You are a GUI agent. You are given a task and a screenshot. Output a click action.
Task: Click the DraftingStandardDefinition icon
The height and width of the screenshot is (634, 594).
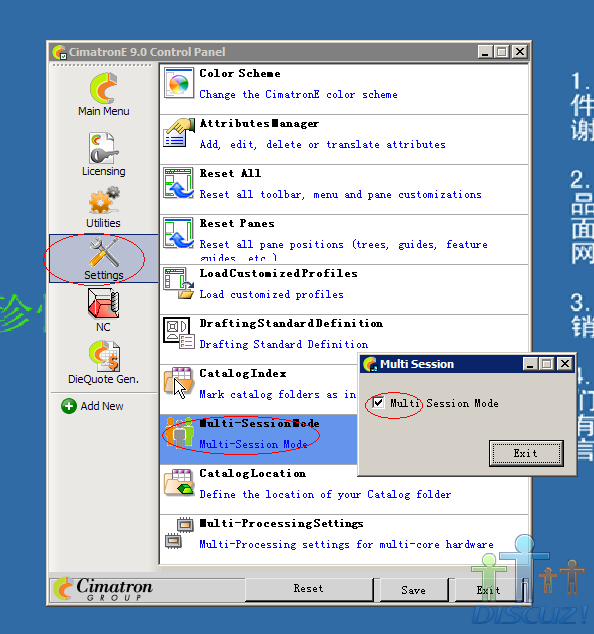tap(178, 333)
